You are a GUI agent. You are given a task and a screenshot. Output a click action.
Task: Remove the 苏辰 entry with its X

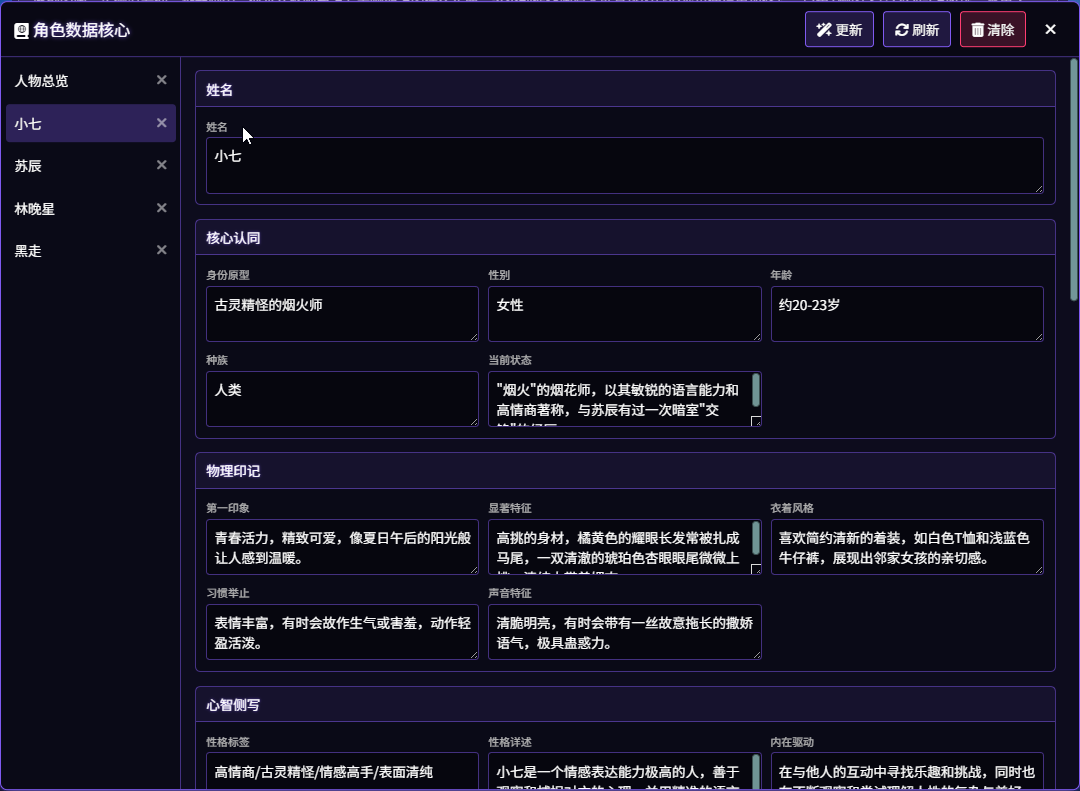coord(161,165)
